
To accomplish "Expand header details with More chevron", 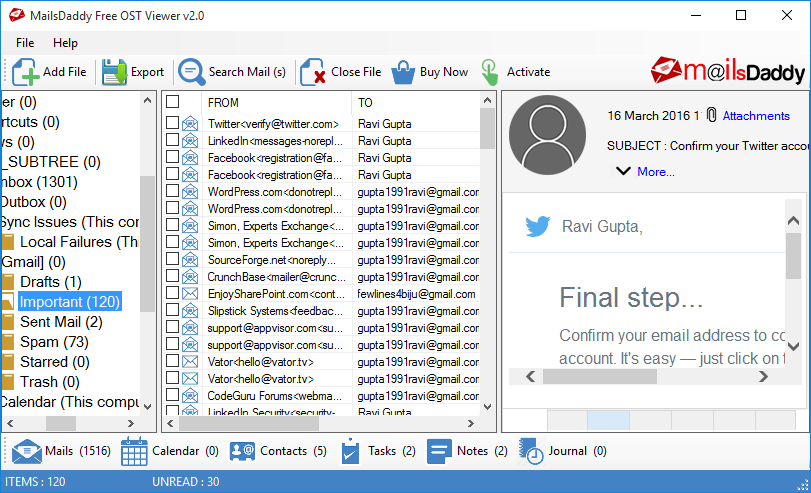I will pyautogui.click(x=623, y=171).
